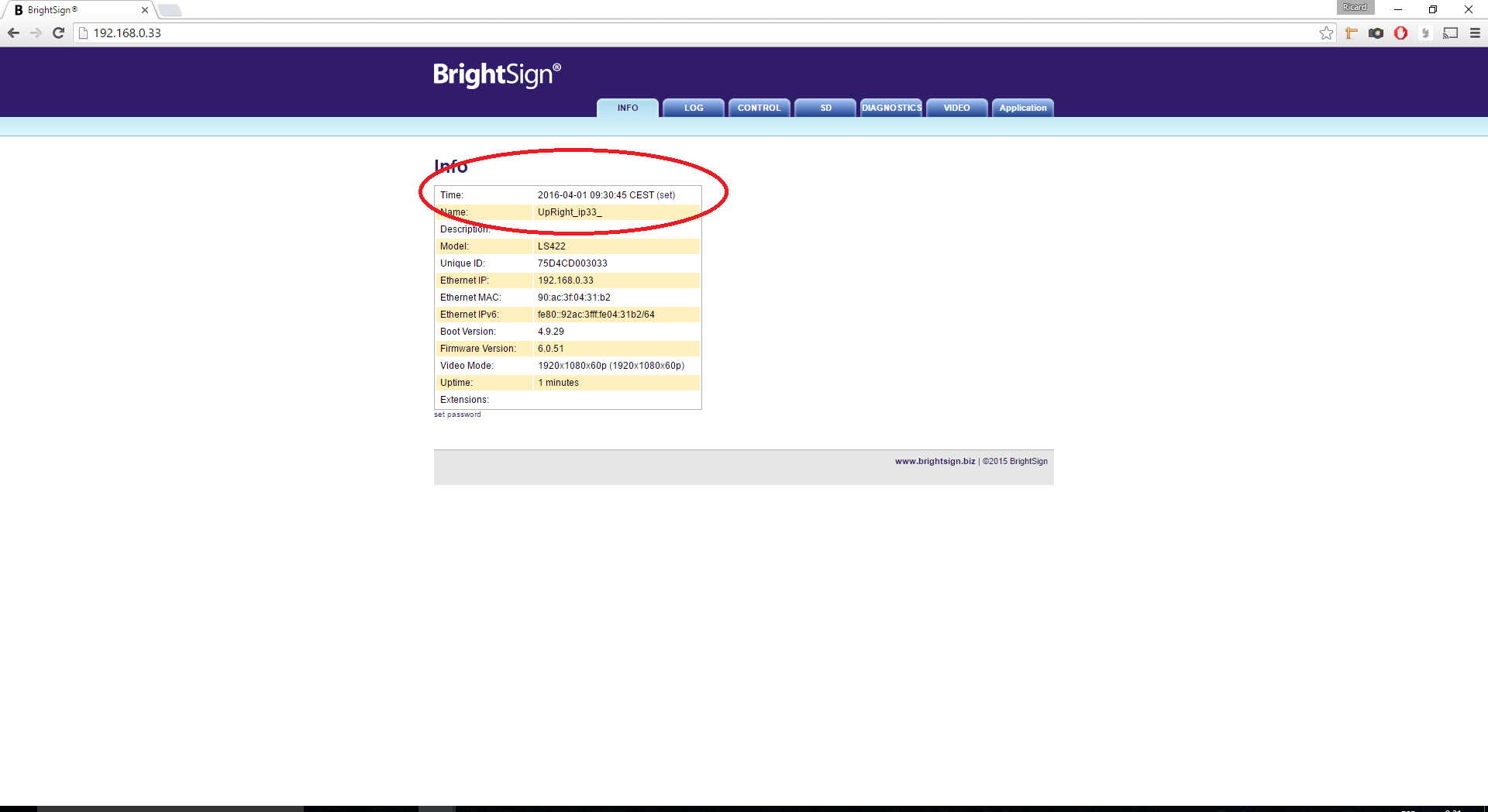Viewport: 1488px width, 812px height.
Task: Focus the address bar showing 192.168.0.33
Action: pos(697,33)
